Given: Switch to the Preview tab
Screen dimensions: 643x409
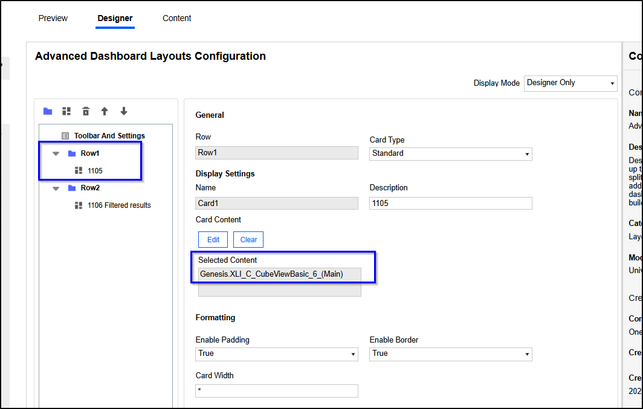Looking at the screenshot, I should pos(53,18).
